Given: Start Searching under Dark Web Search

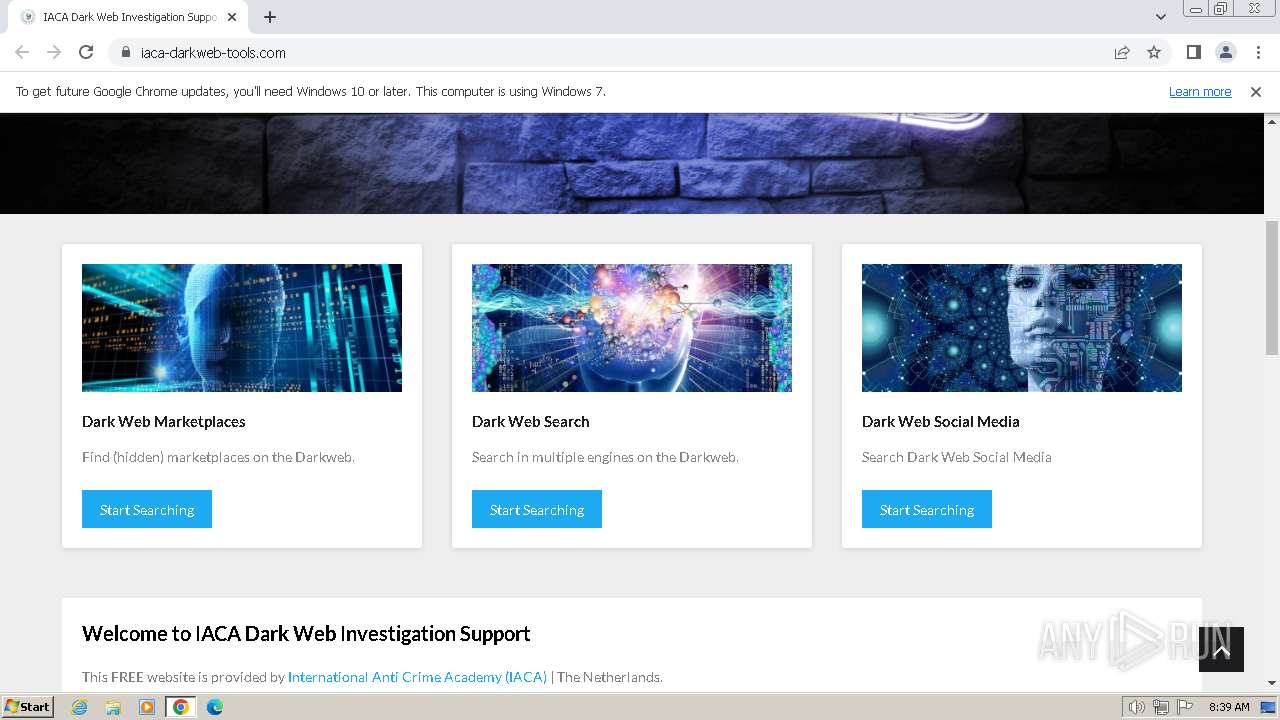Looking at the screenshot, I should coord(537,509).
